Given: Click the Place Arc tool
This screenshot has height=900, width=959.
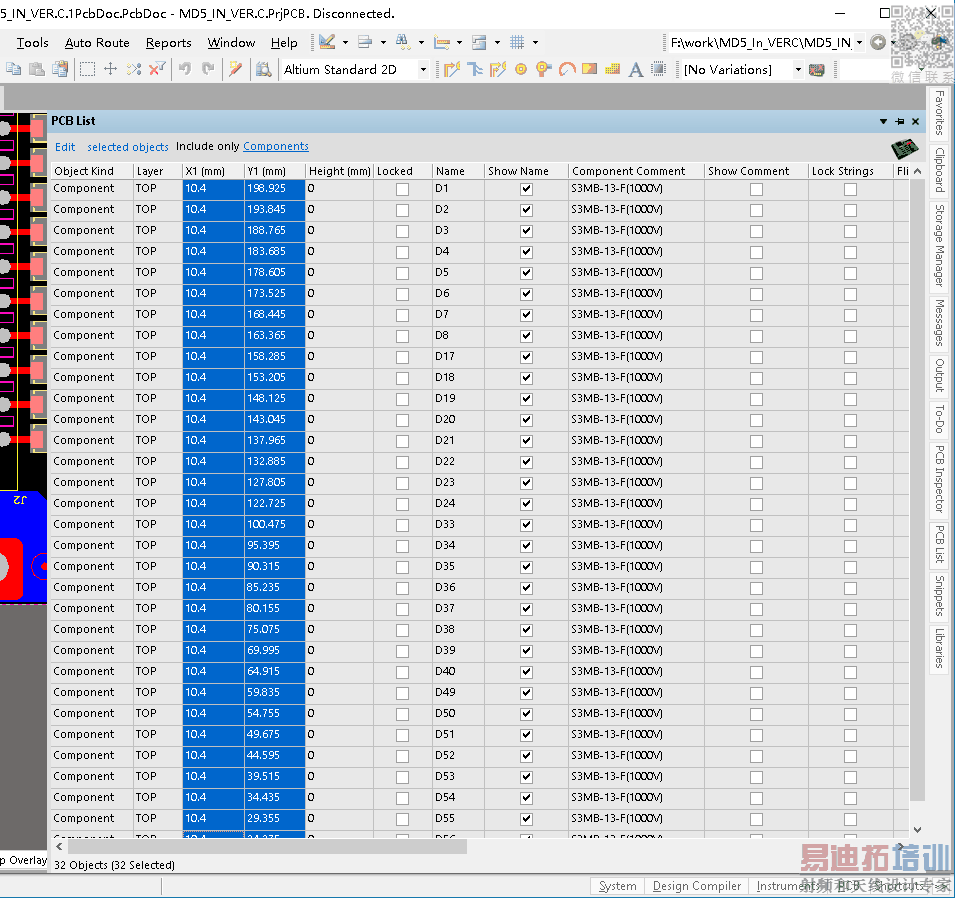Looking at the screenshot, I should tap(566, 70).
